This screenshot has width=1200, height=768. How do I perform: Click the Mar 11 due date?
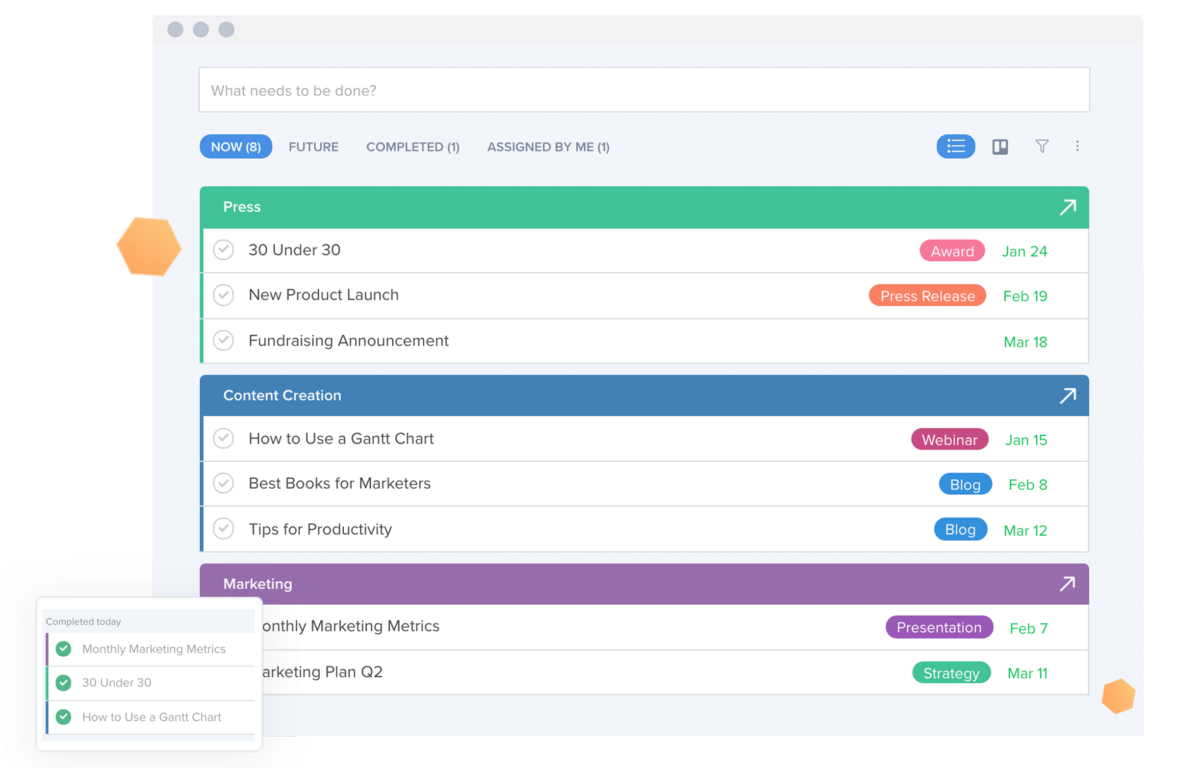(1027, 674)
